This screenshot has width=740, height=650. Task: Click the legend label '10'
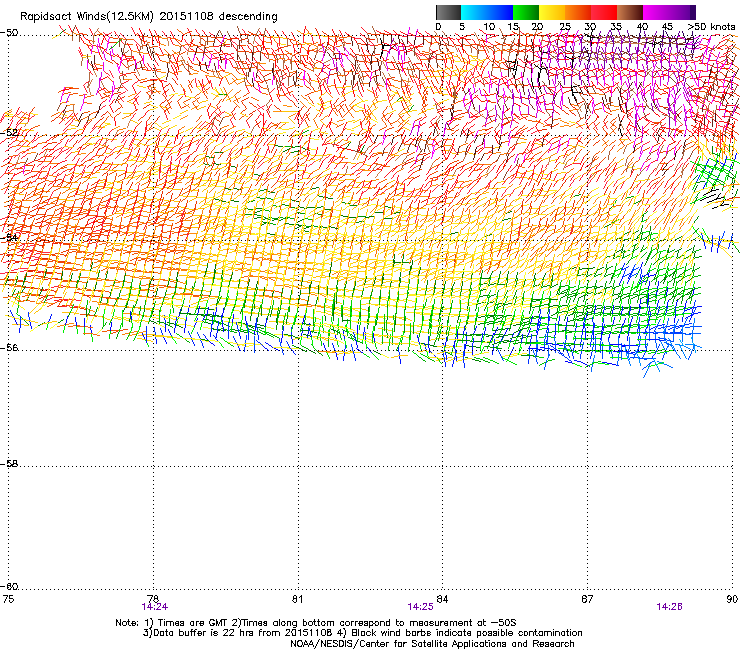coord(488,27)
